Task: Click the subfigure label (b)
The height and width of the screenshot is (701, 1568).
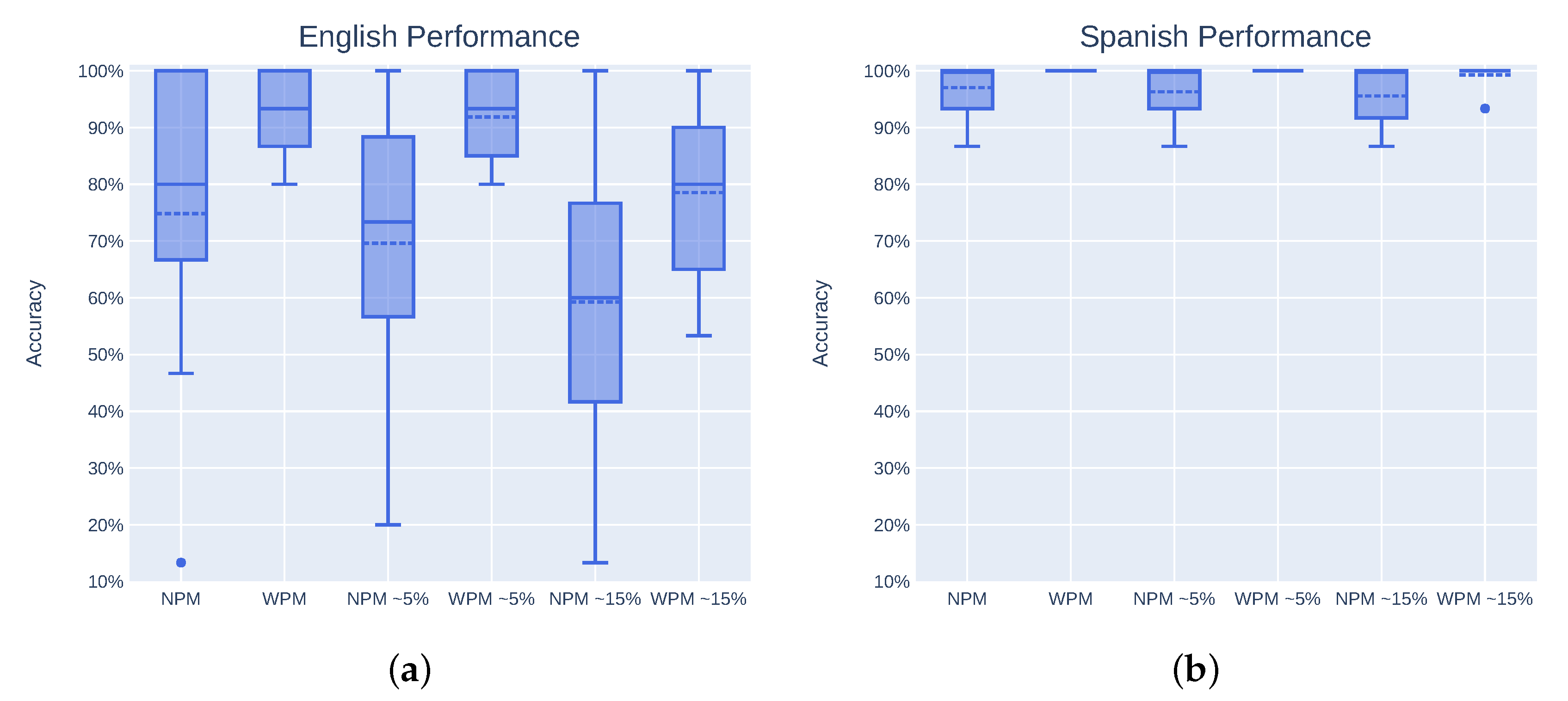Action: pyautogui.click(x=1196, y=670)
